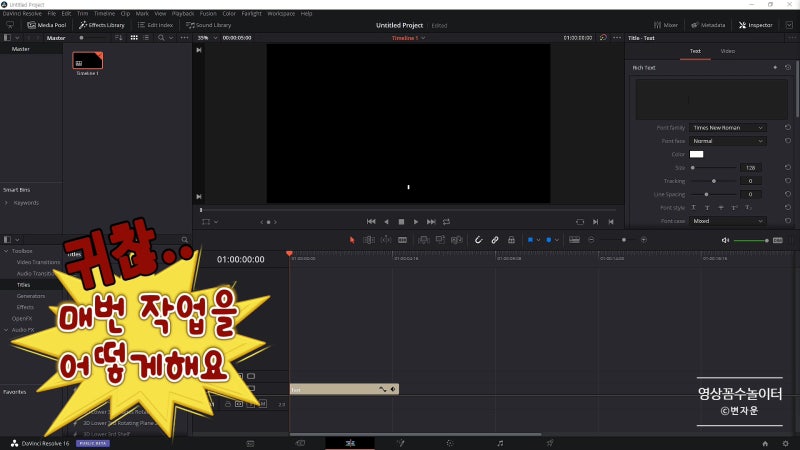Collapse the Toolbox tree

tap(6, 251)
